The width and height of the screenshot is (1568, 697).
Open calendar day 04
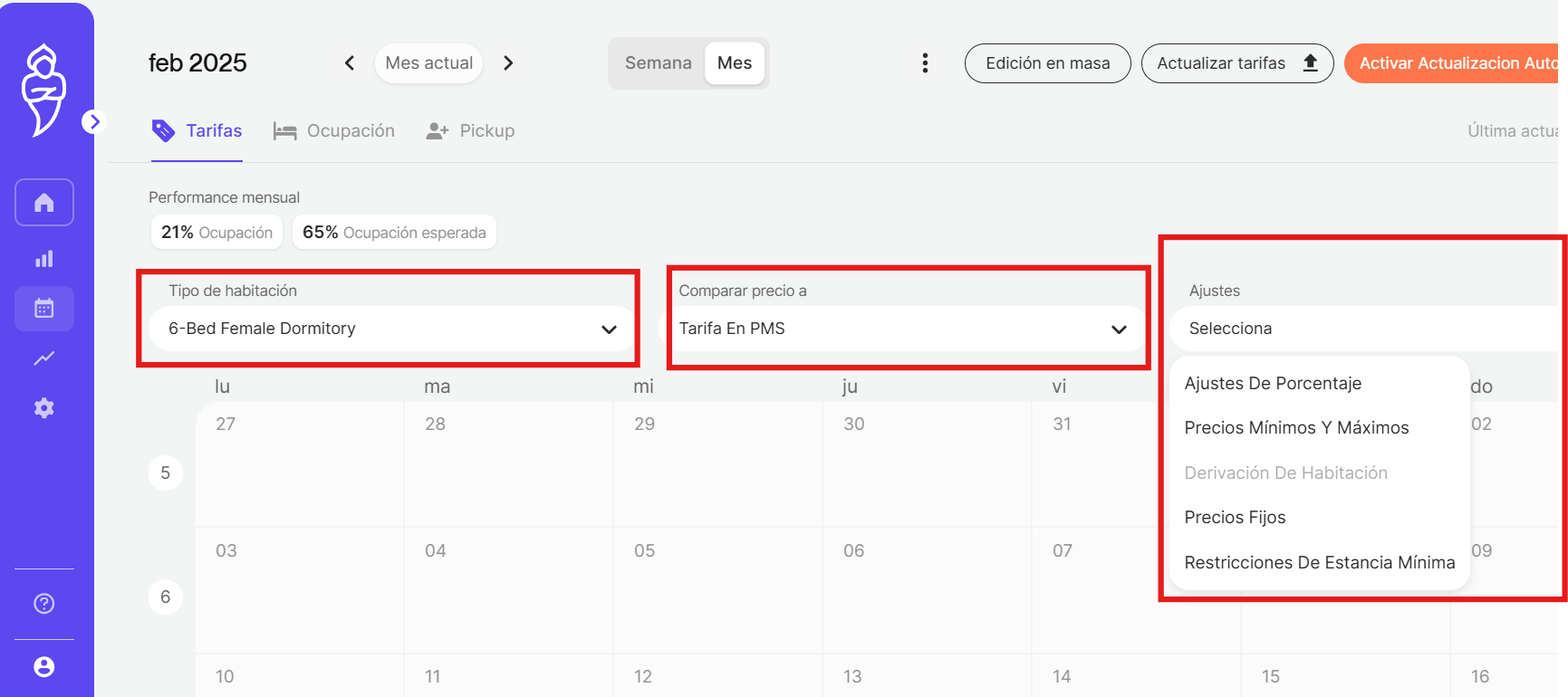point(509,590)
